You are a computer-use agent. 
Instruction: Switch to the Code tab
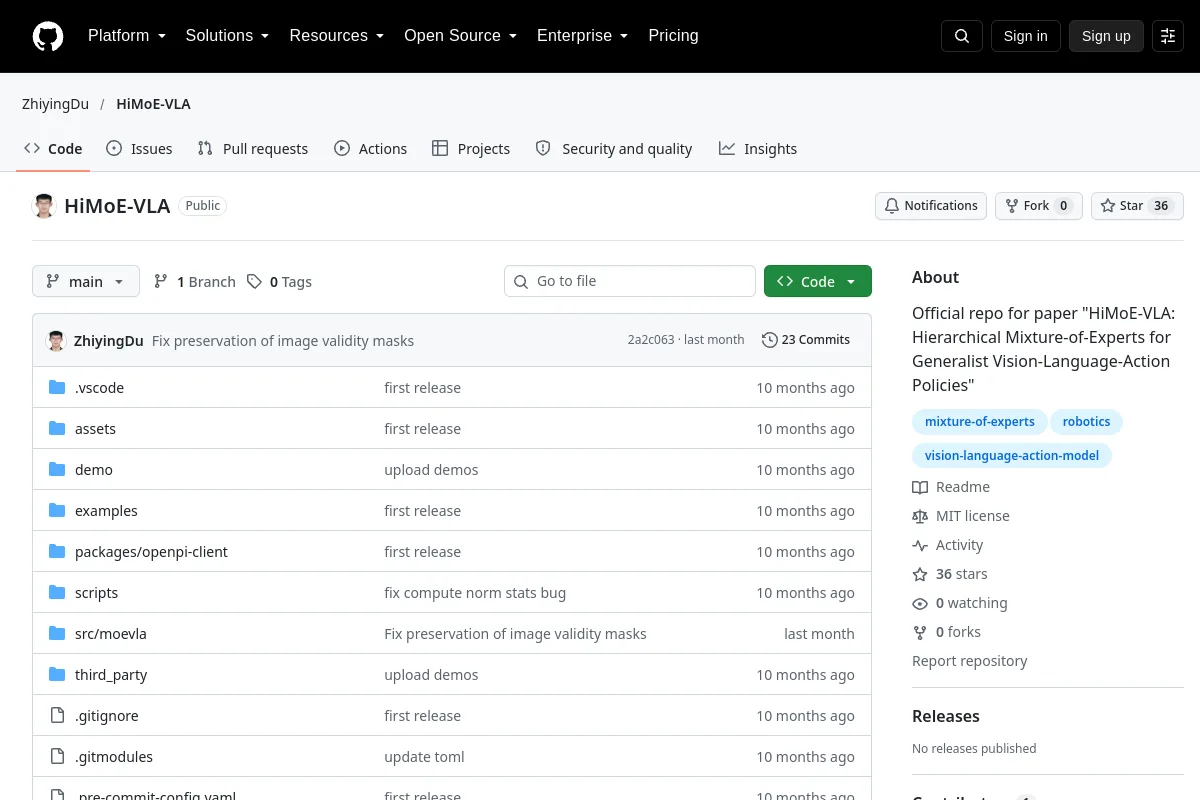[x=54, y=149]
